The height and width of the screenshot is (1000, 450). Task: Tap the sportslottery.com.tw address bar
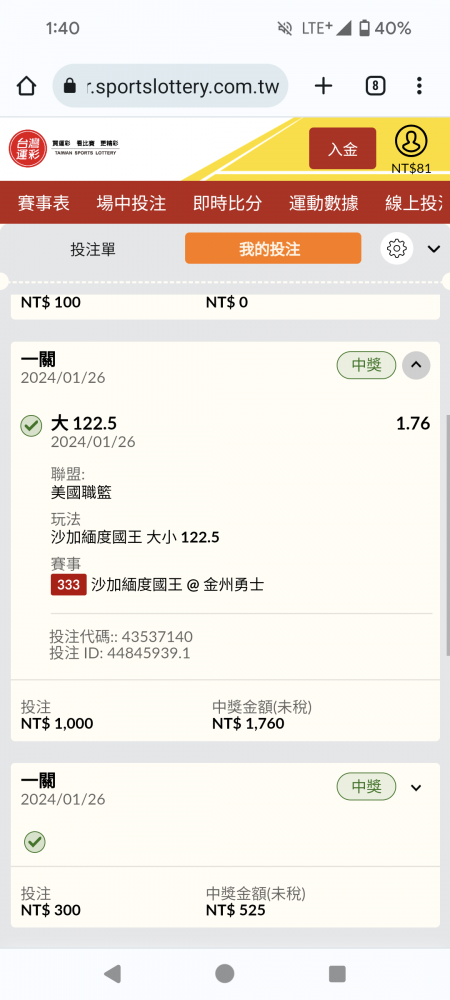(x=170, y=85)
